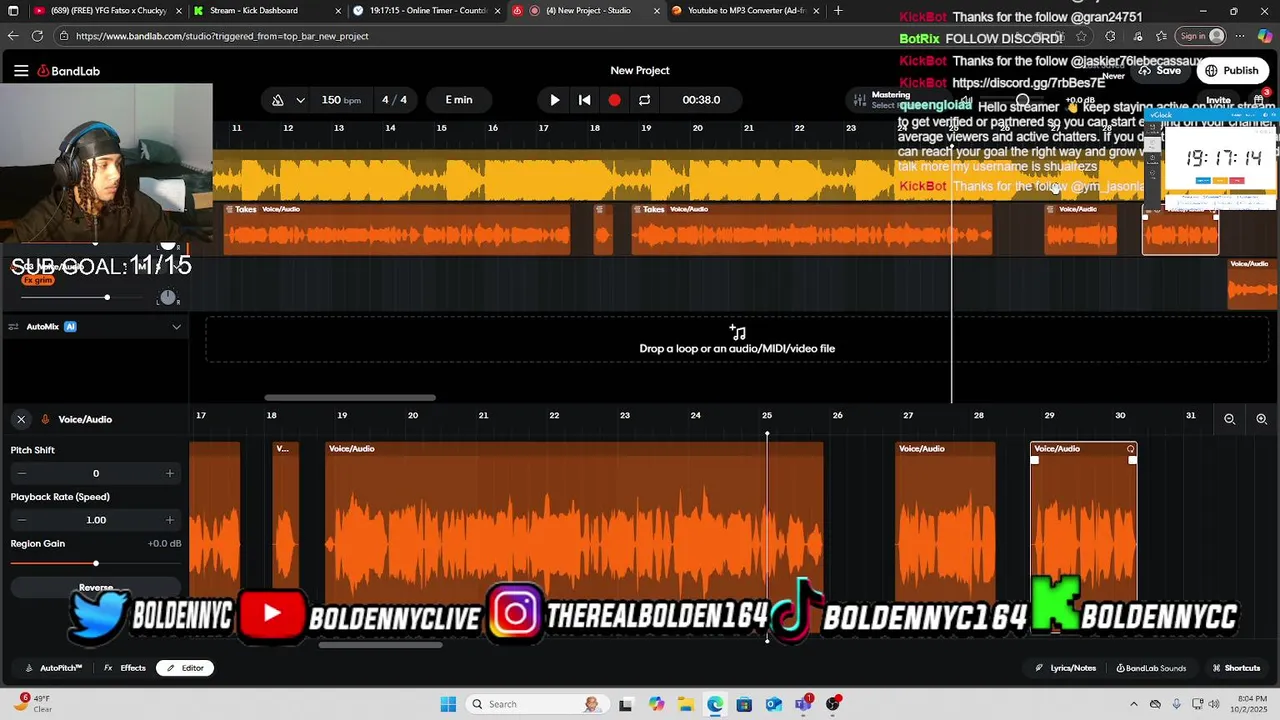Open the E min key selector
Viewport: 1280px width, 720px height.
tap(459, 100)
